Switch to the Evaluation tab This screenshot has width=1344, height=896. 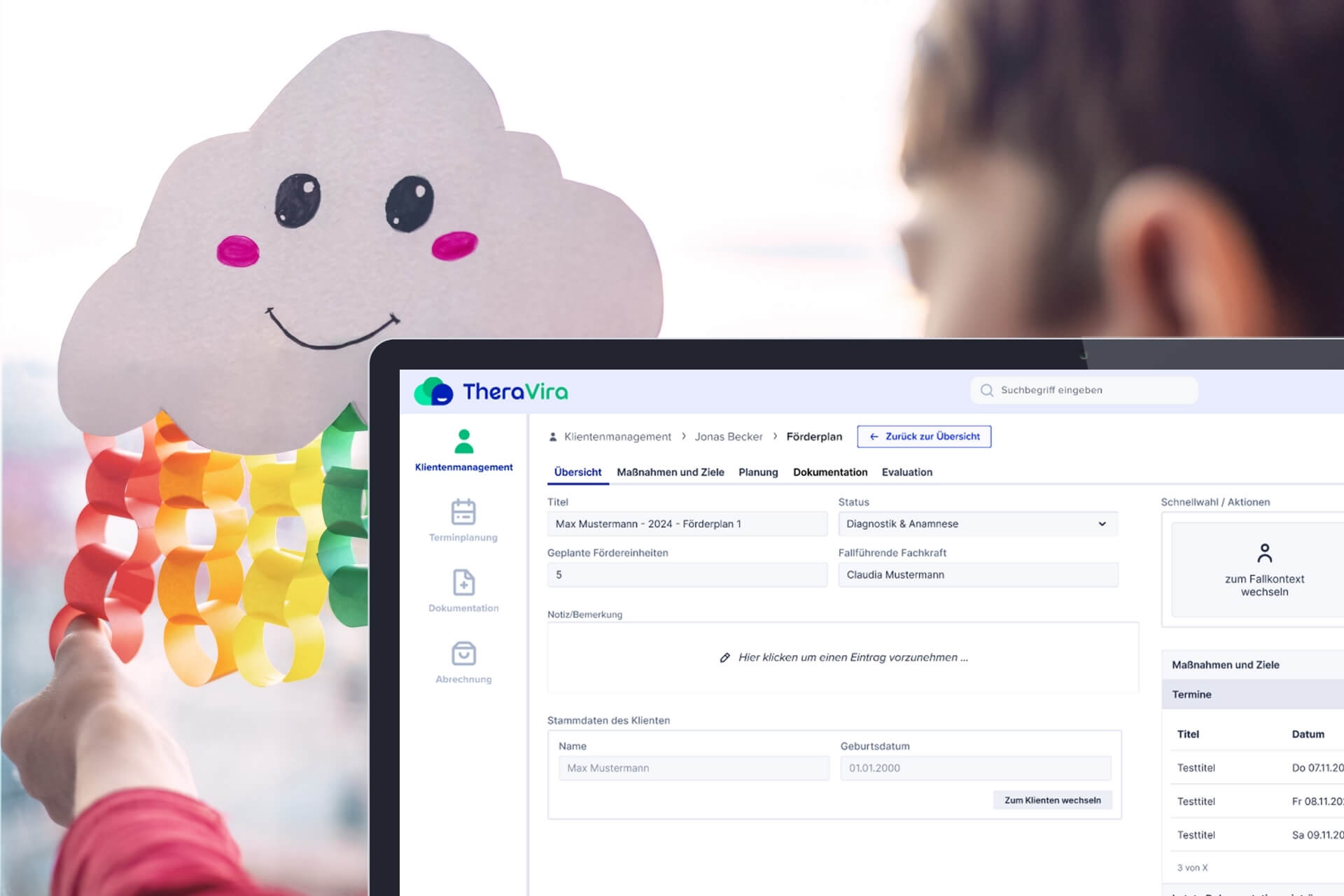coord(906,472)
